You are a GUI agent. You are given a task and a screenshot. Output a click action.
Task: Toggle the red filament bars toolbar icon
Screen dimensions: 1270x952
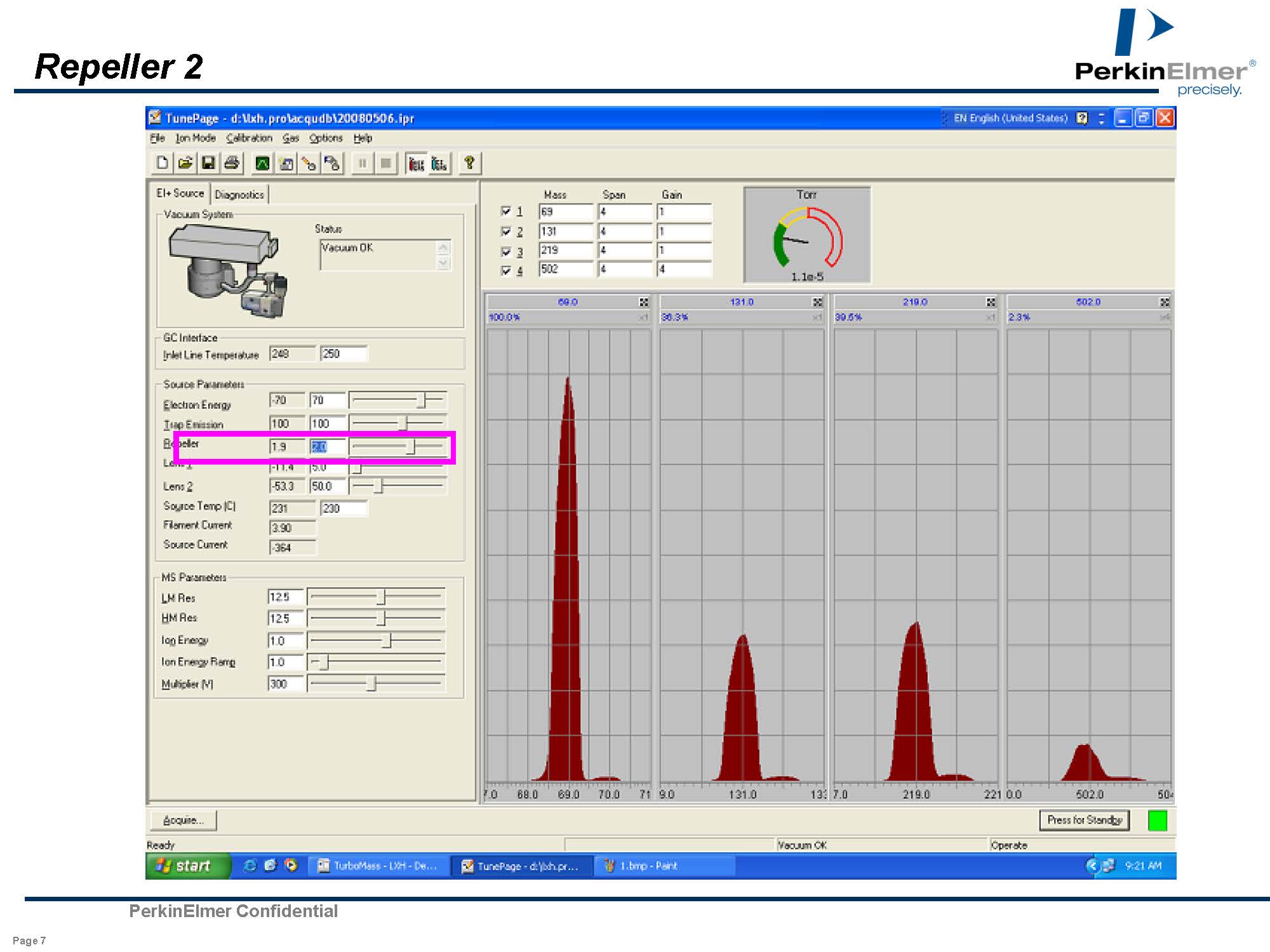click(x=416, y=163)
